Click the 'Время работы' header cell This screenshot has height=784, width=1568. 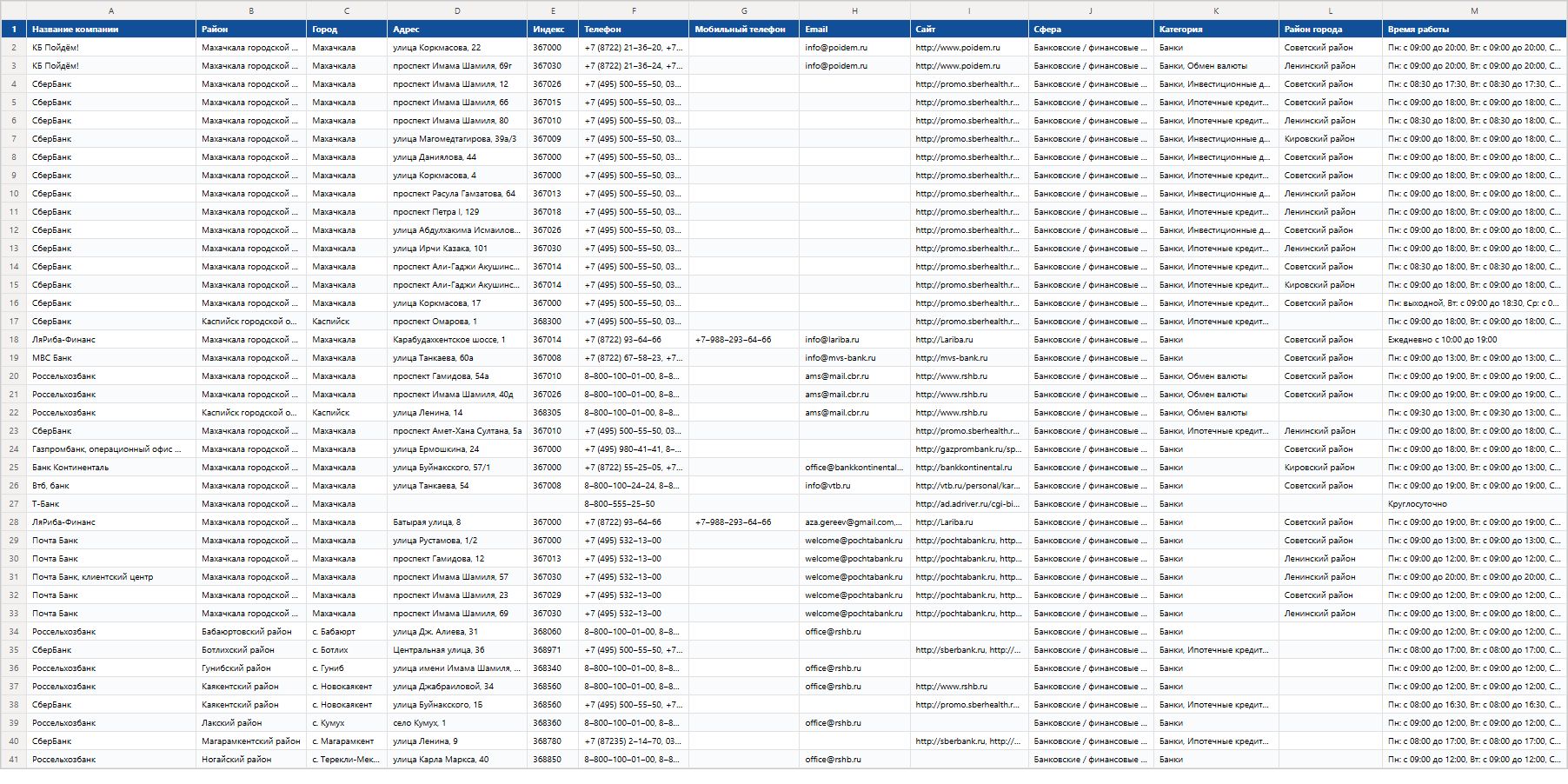1474,30
